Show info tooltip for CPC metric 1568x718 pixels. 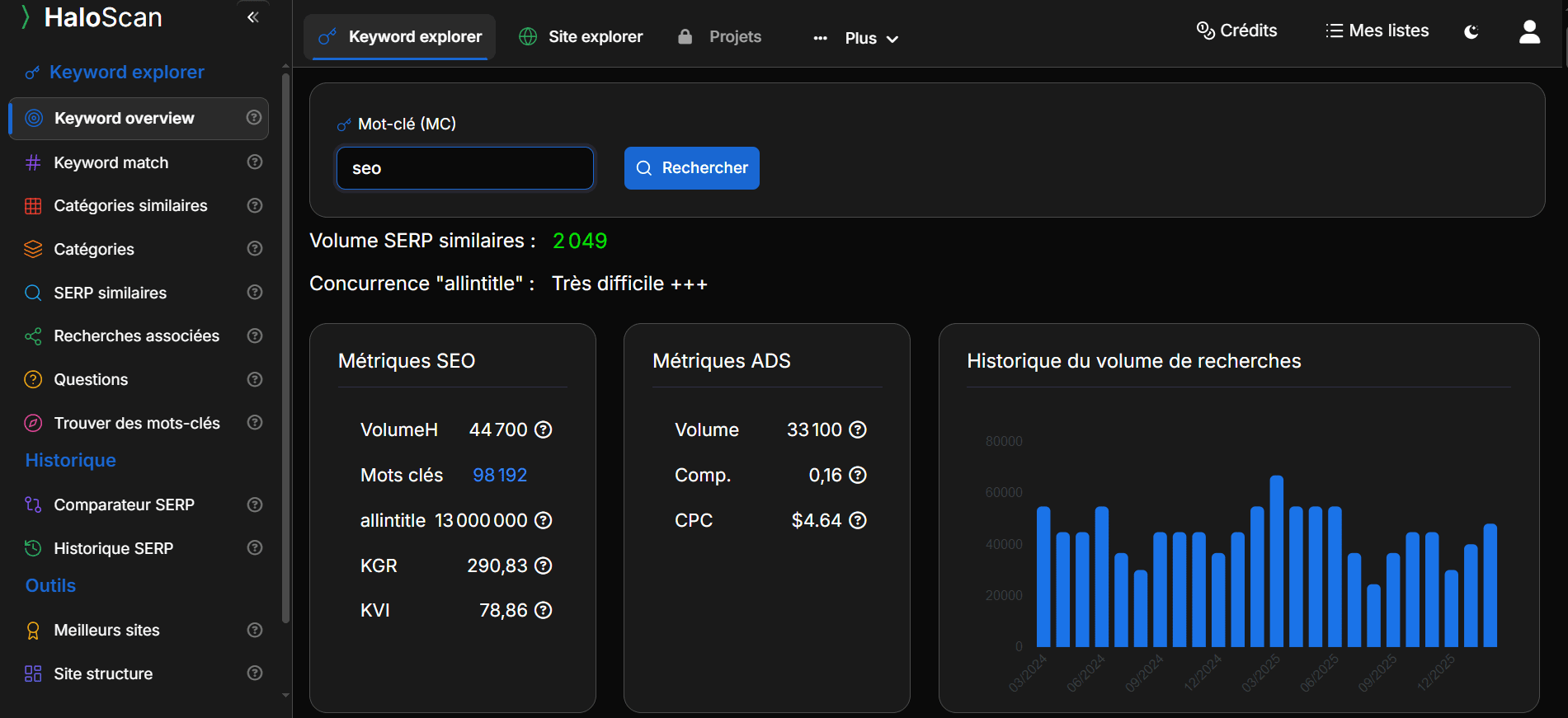coord(858,520)
